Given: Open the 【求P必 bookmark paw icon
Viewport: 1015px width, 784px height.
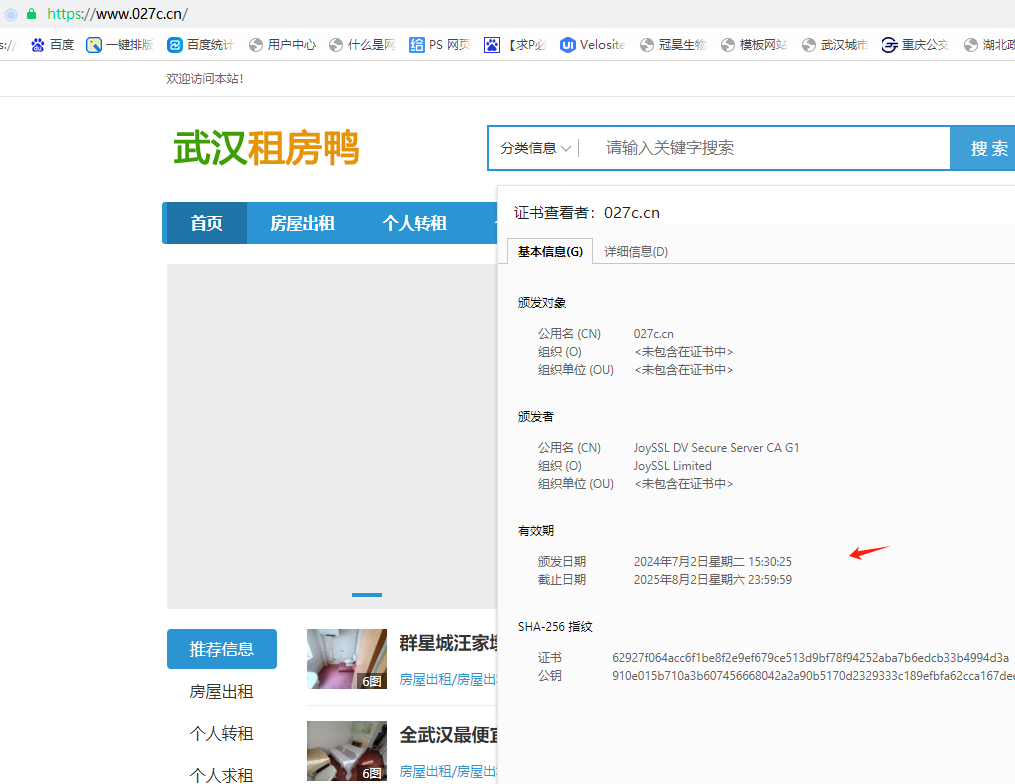Looking at the screenshot, I should tap(492, 45).
